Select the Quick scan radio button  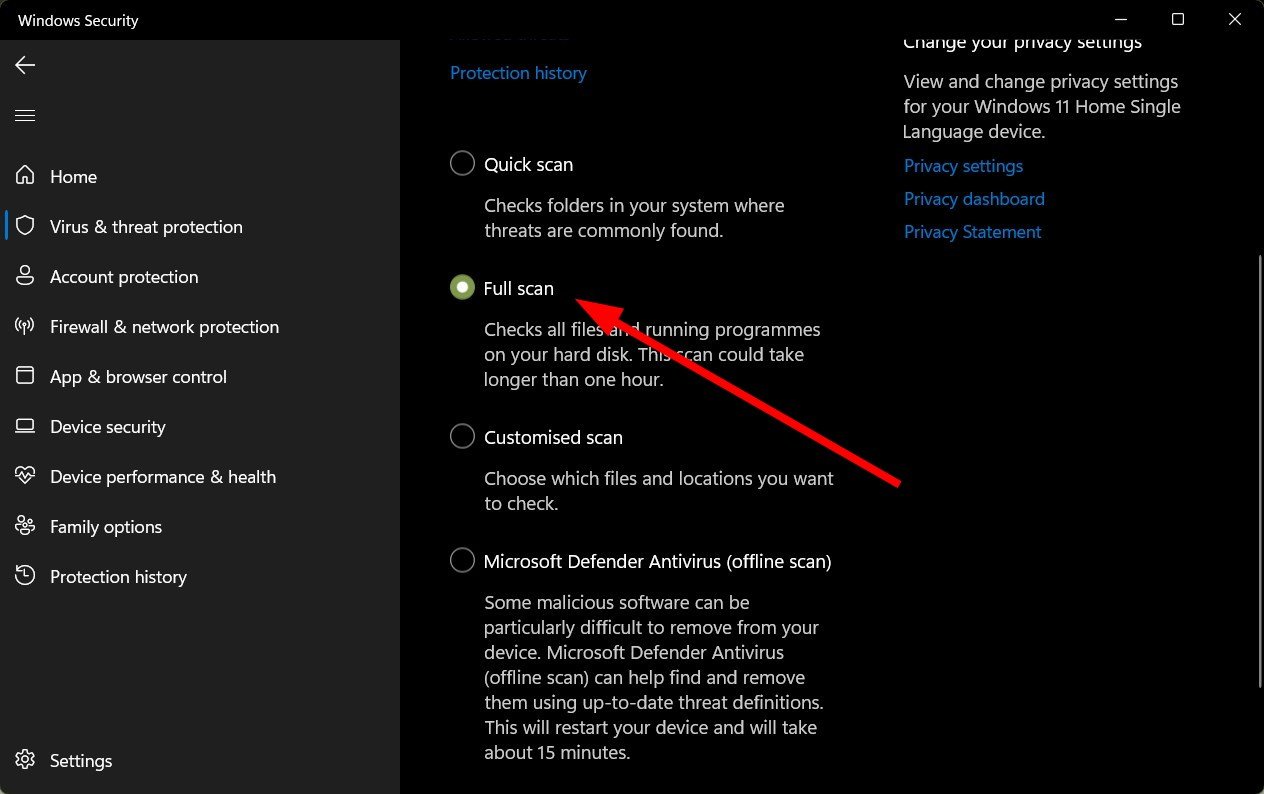point(462,163)
